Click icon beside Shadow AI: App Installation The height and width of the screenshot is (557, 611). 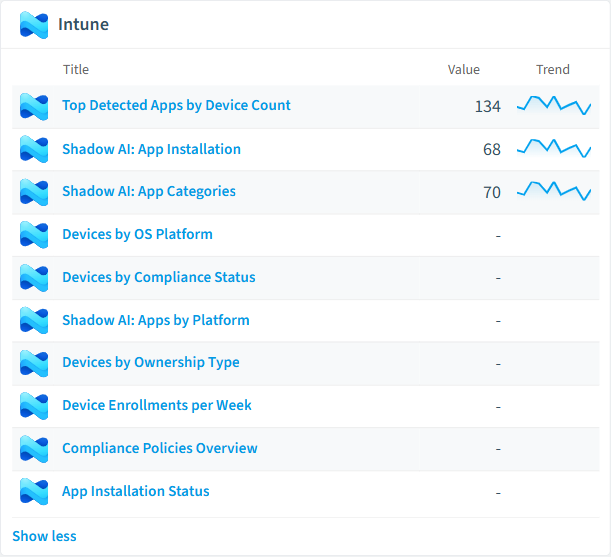(34, 149)
